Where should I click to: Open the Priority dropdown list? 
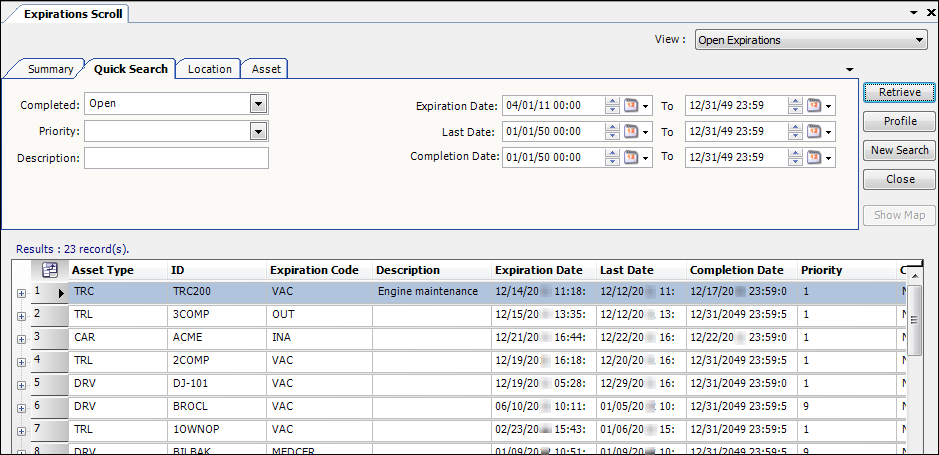tap(259, 131)
